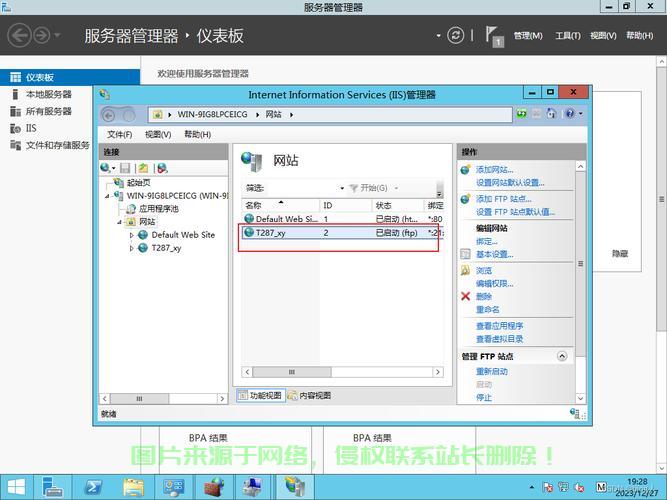Screen dimensions: 667x500
Task: Select the T287_xy row in sites list
Action: pyautogui.click(x=343, y=233)
